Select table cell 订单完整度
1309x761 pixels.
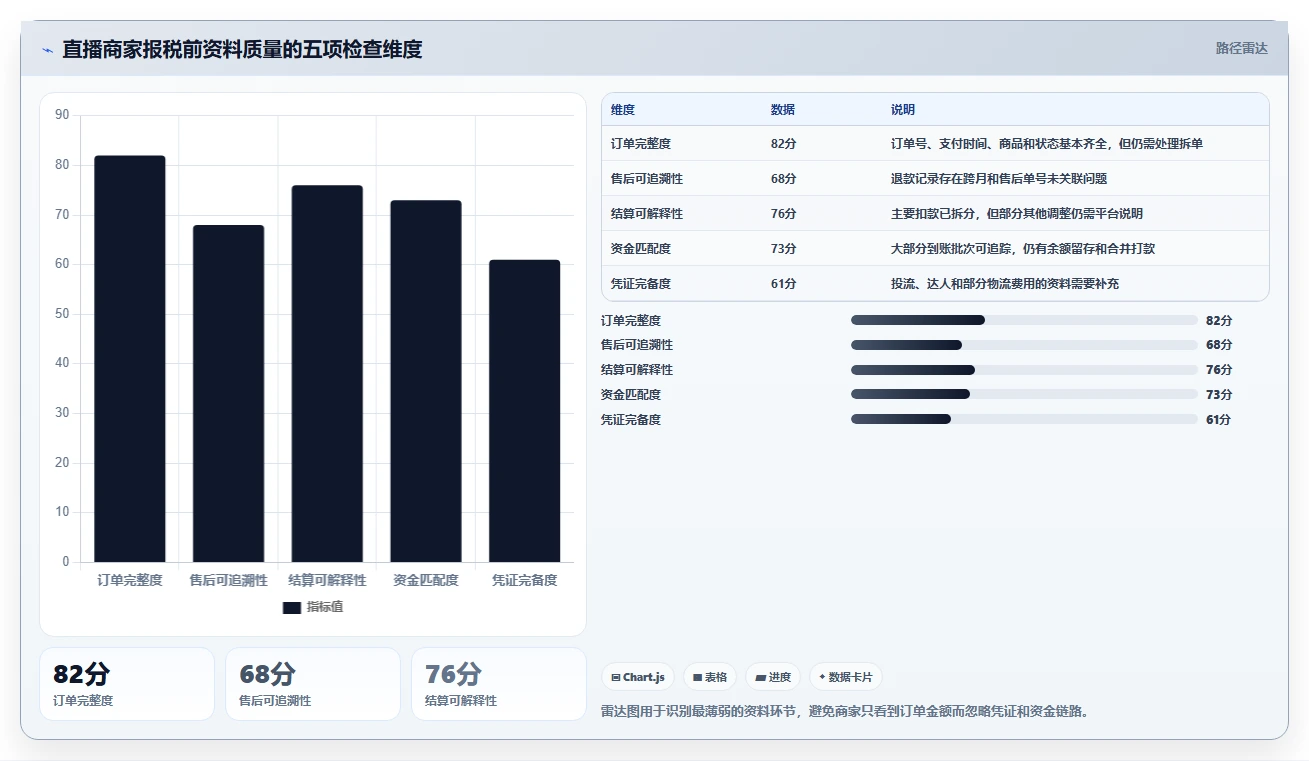(641, 144)
